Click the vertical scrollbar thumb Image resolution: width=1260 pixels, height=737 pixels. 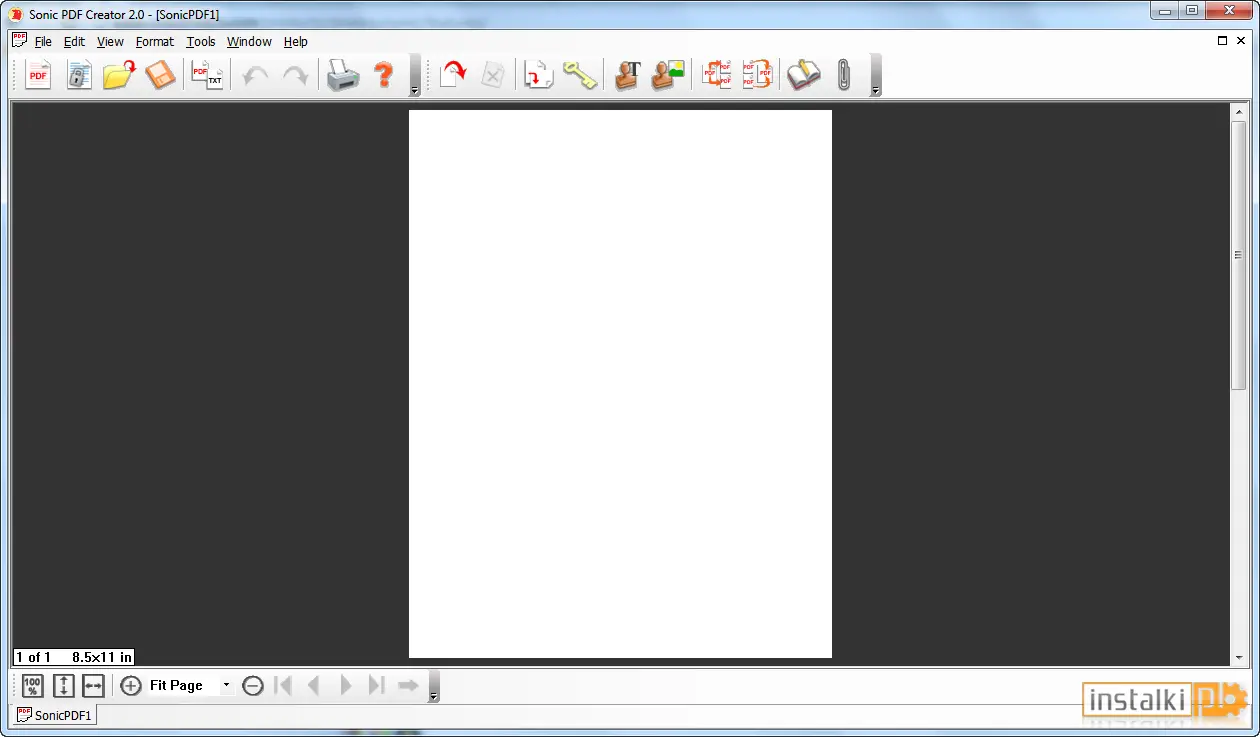coord(1239,255)
